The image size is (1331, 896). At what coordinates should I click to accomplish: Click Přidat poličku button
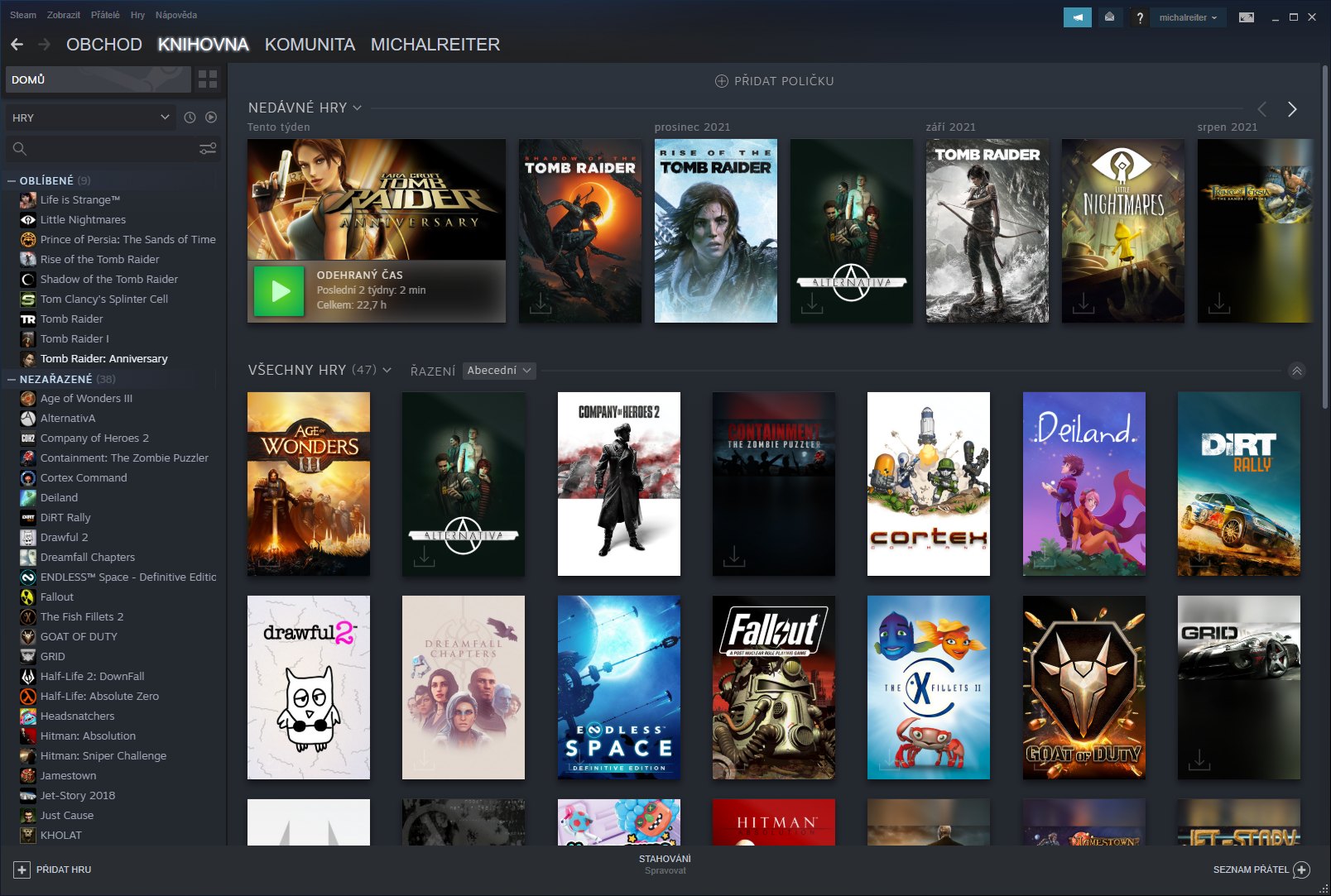click(x=775, y=81)
